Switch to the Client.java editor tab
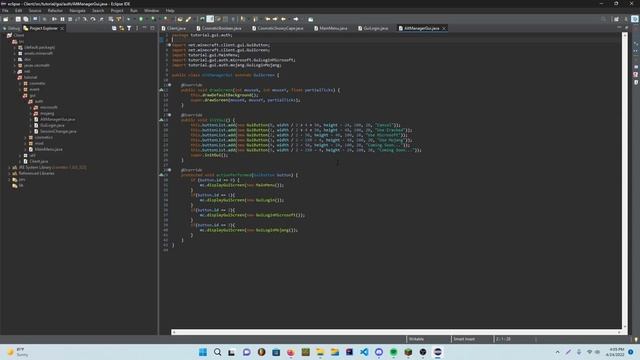This screenshot has width=640, height=360. (173, 28)
